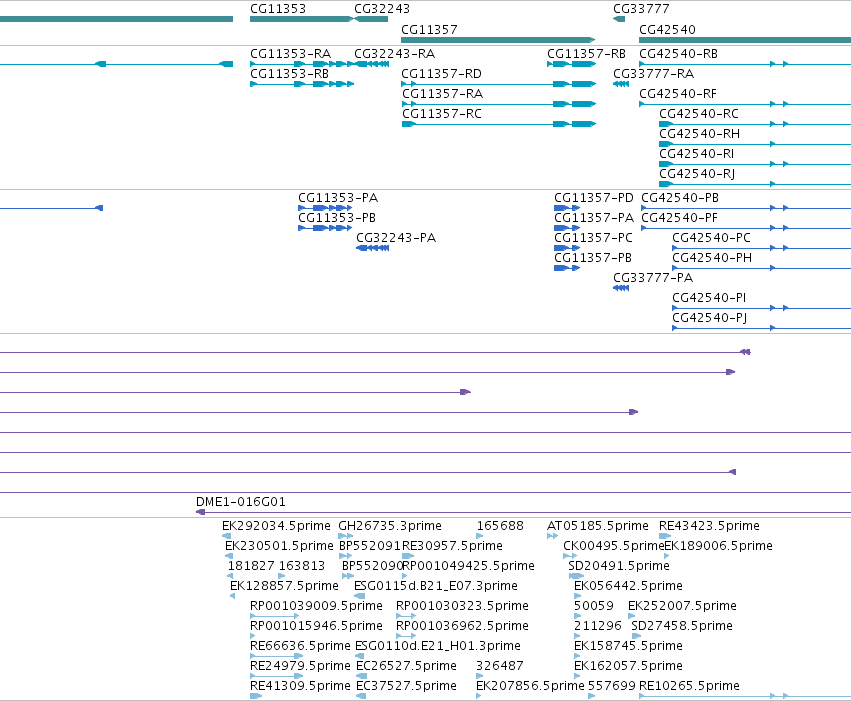Select EST label EK207856.5prime
This screenshot has height=701, width=851.
[x=530, y=687]
